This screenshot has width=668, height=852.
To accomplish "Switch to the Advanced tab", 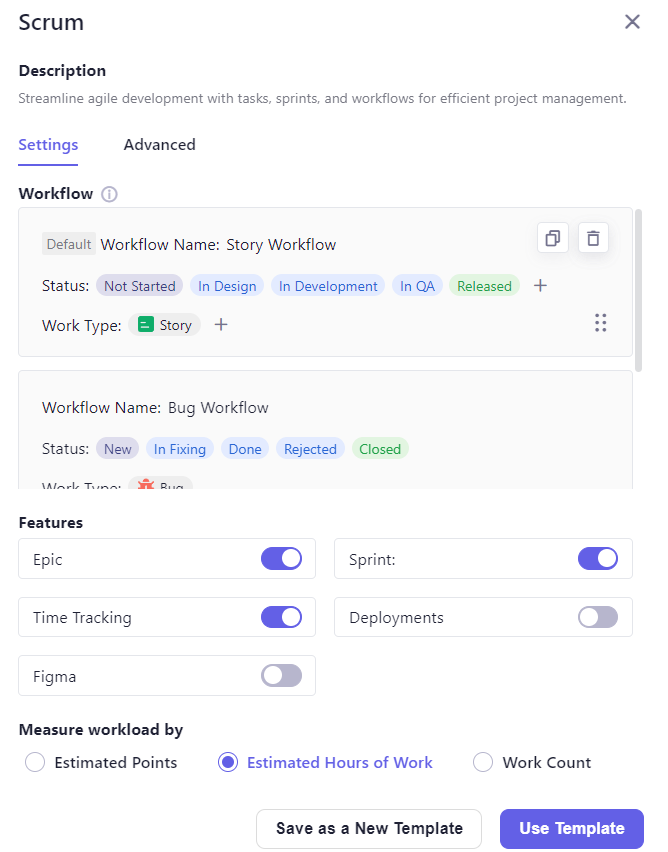I will (x=159, y=145).
